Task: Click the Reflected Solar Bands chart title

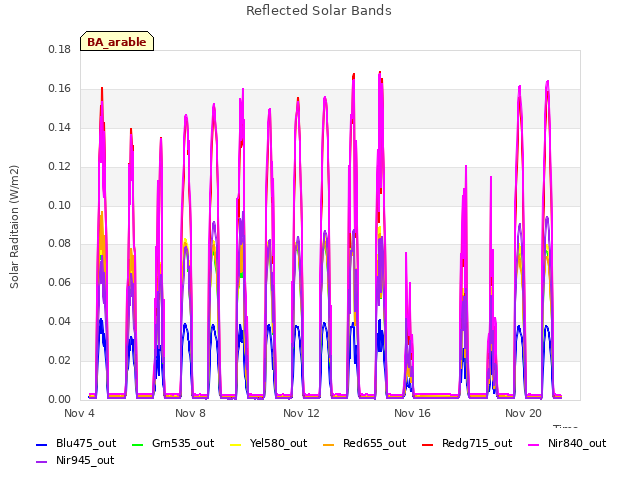Action: tap(319, 11)
